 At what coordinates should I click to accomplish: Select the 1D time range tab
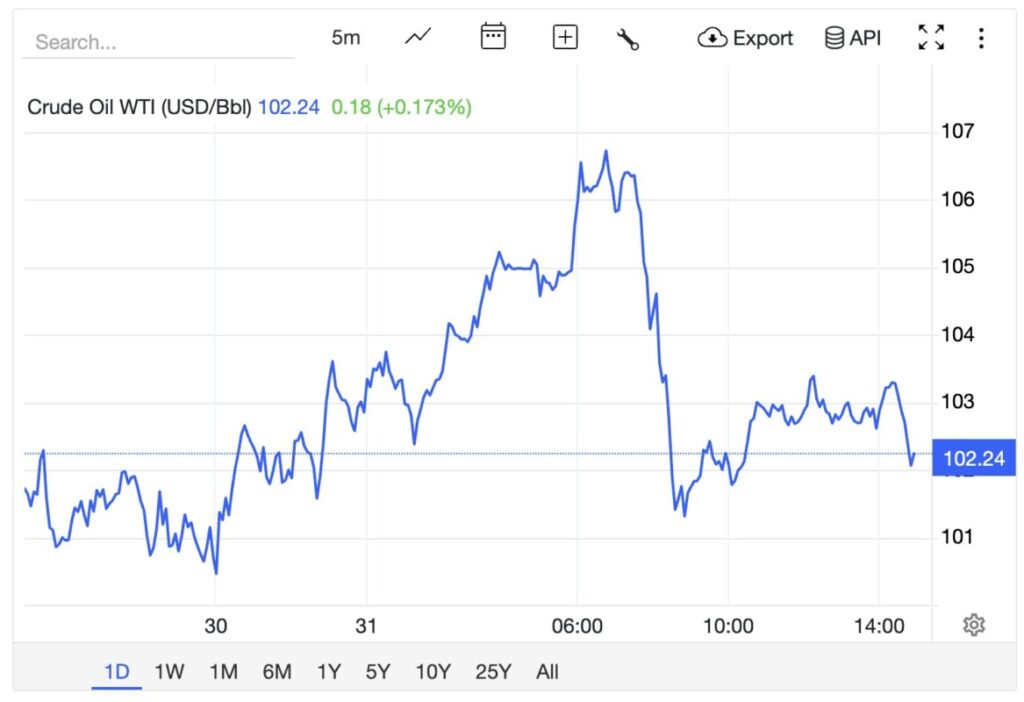tap(118, 672)
